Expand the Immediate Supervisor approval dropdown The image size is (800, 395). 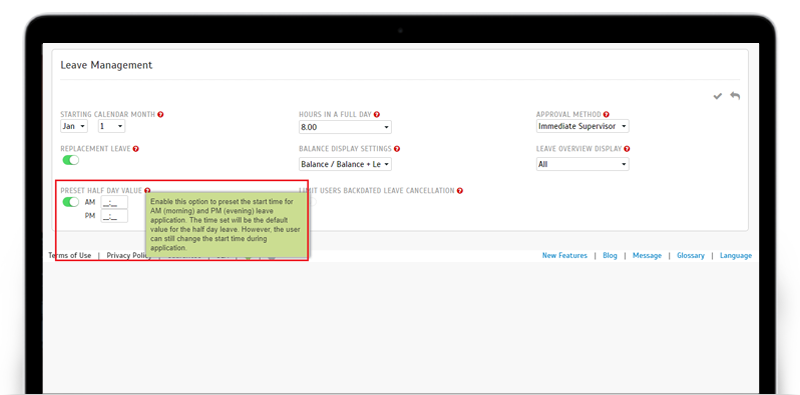pos(583,126)
